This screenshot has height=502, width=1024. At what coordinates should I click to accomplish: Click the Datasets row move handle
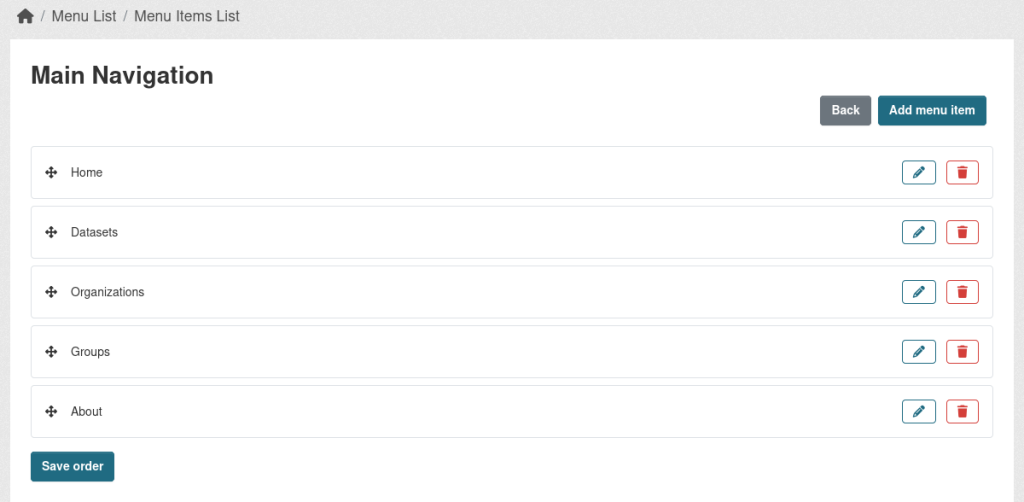pyautogui.click(x=51, y=232)
